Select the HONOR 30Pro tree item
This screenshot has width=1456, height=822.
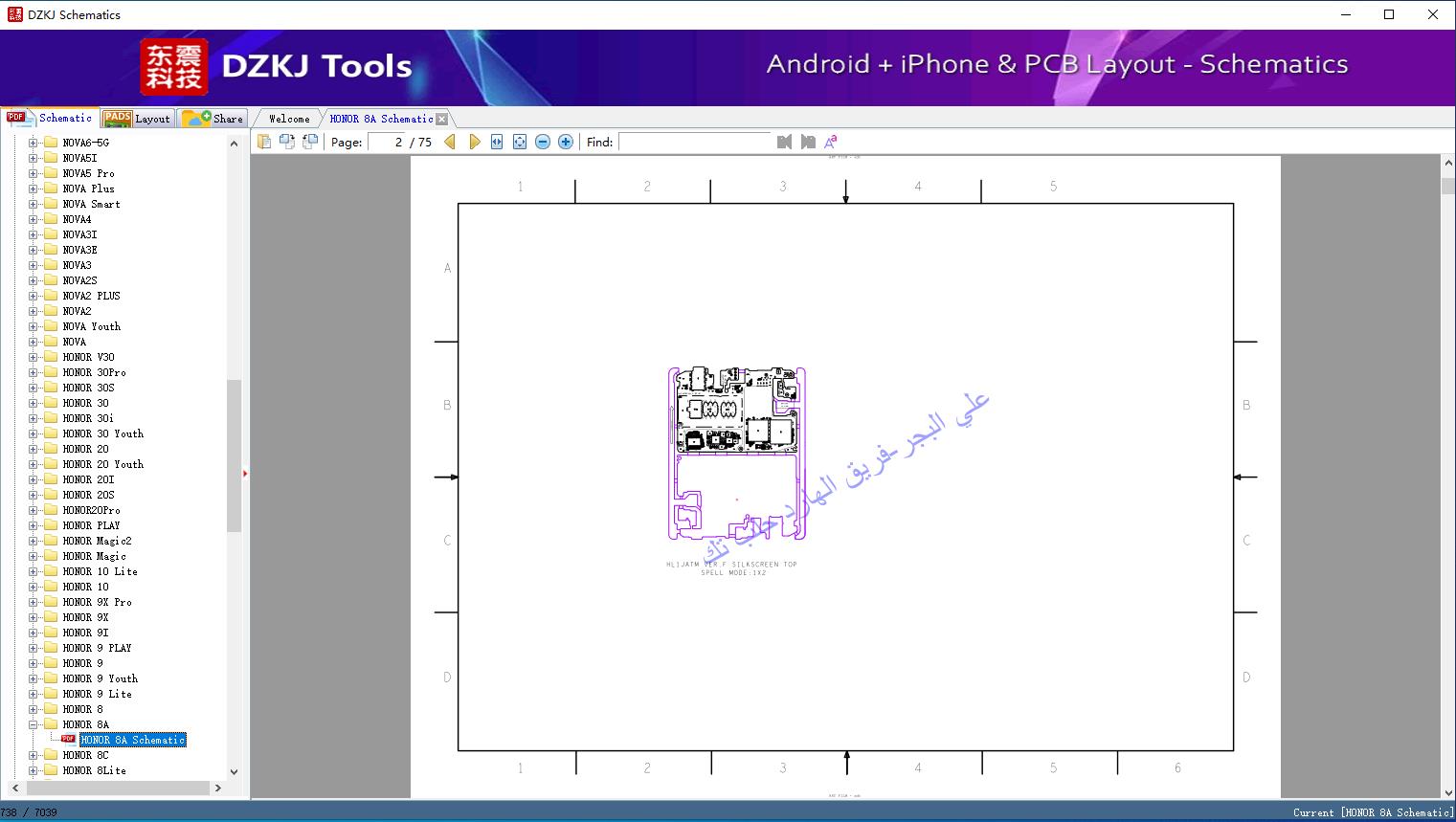pos(95,372)
